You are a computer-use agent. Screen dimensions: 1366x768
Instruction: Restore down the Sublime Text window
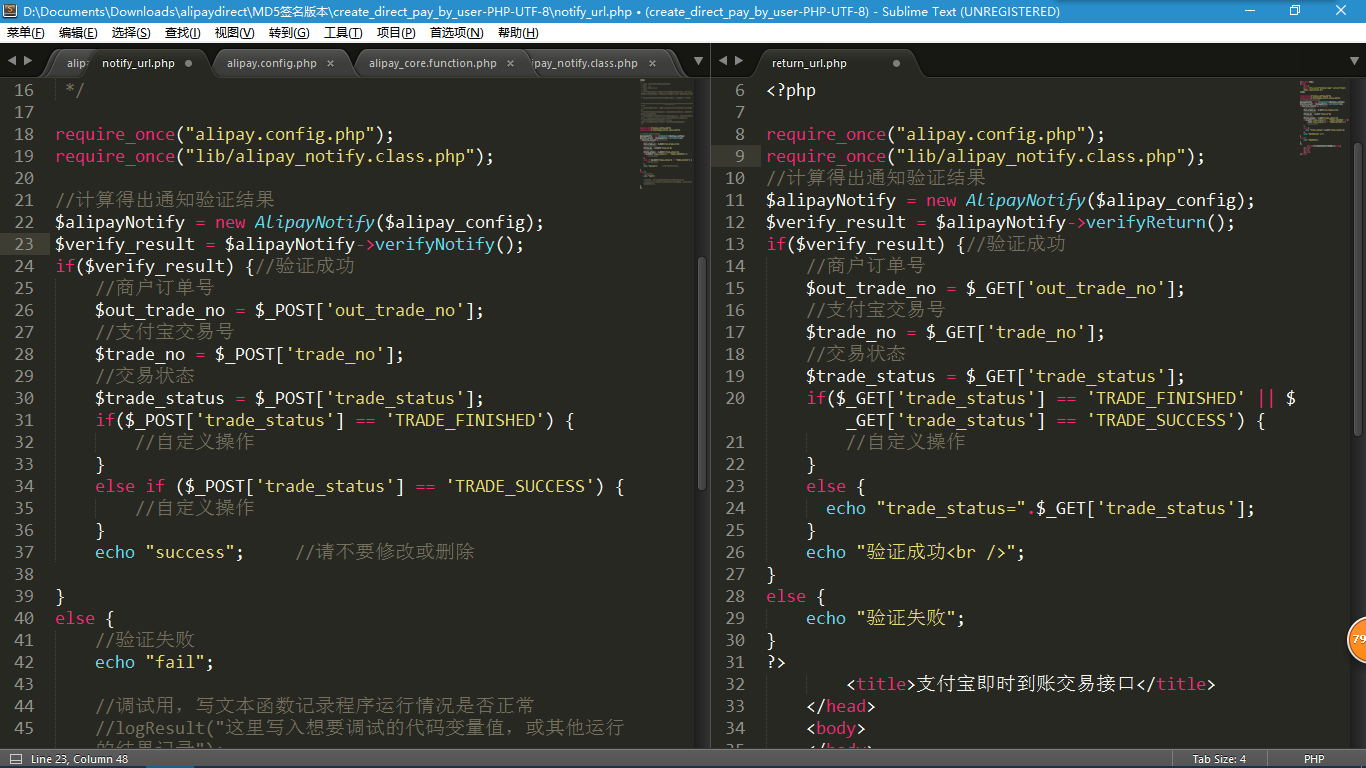(x=1295, y=11)
